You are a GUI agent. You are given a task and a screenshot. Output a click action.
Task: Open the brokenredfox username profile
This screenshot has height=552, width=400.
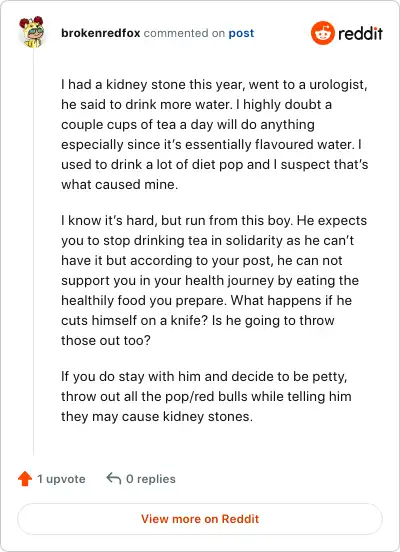click(x=101, y=33)
